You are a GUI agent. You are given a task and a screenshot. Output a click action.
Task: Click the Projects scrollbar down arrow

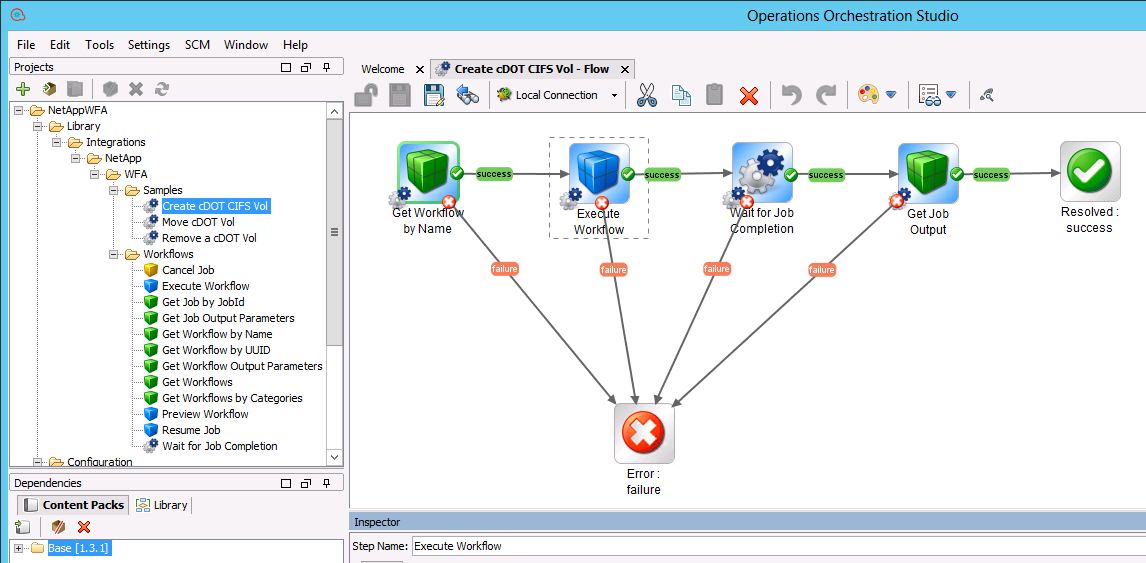[334, 457]
